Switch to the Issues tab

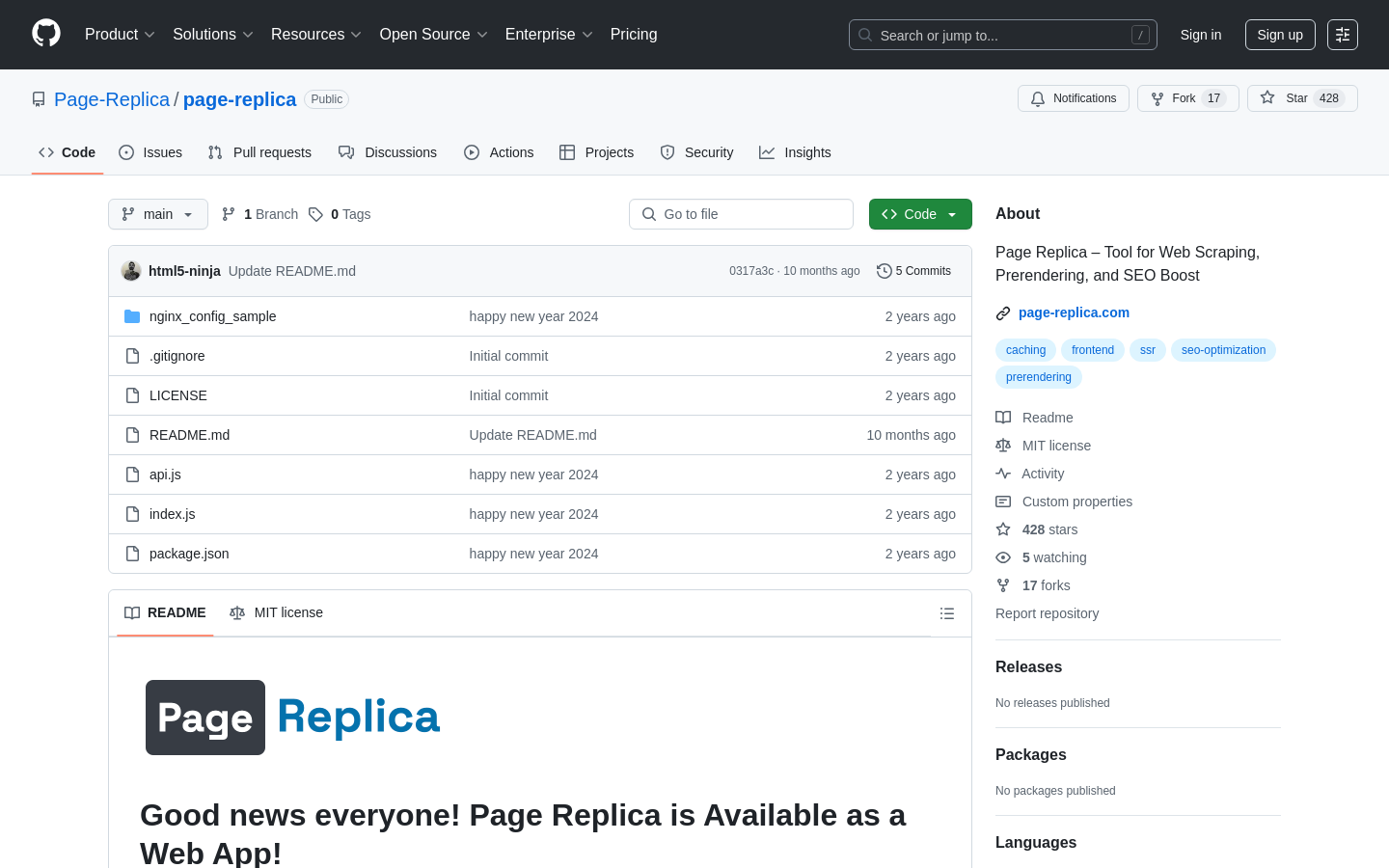[x=150, y=152]
